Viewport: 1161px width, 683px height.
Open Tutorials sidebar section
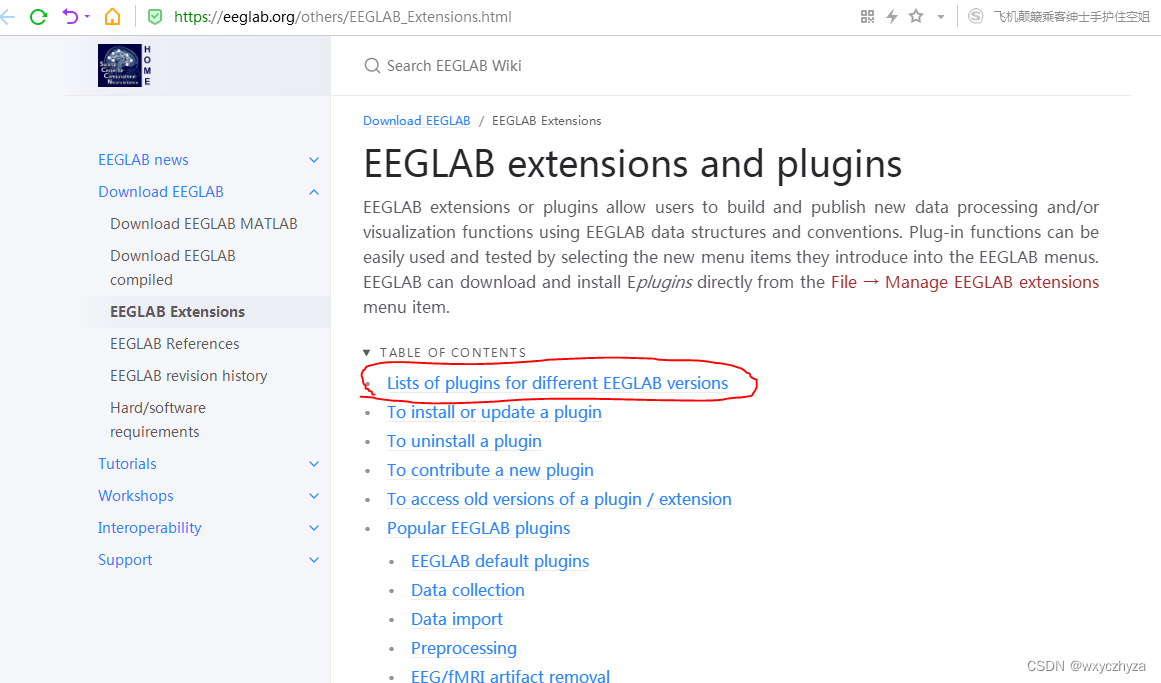click(x=127, y=464)
